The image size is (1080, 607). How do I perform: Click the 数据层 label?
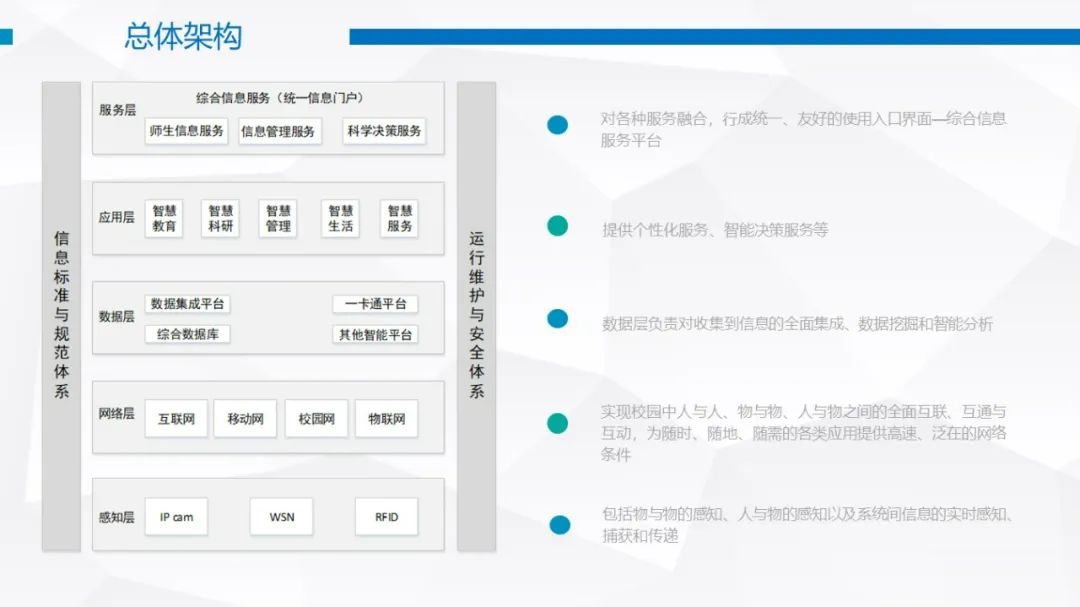[x=116, y=317]
